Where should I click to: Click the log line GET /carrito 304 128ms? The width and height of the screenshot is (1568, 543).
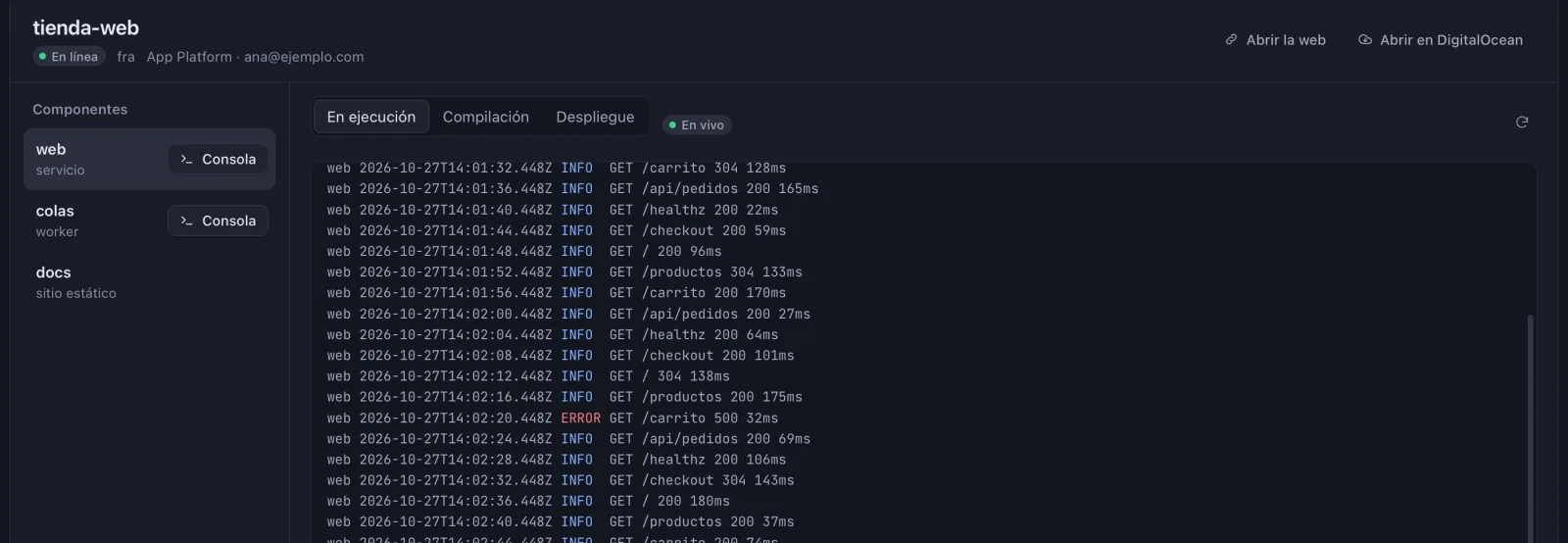(557, 169)
